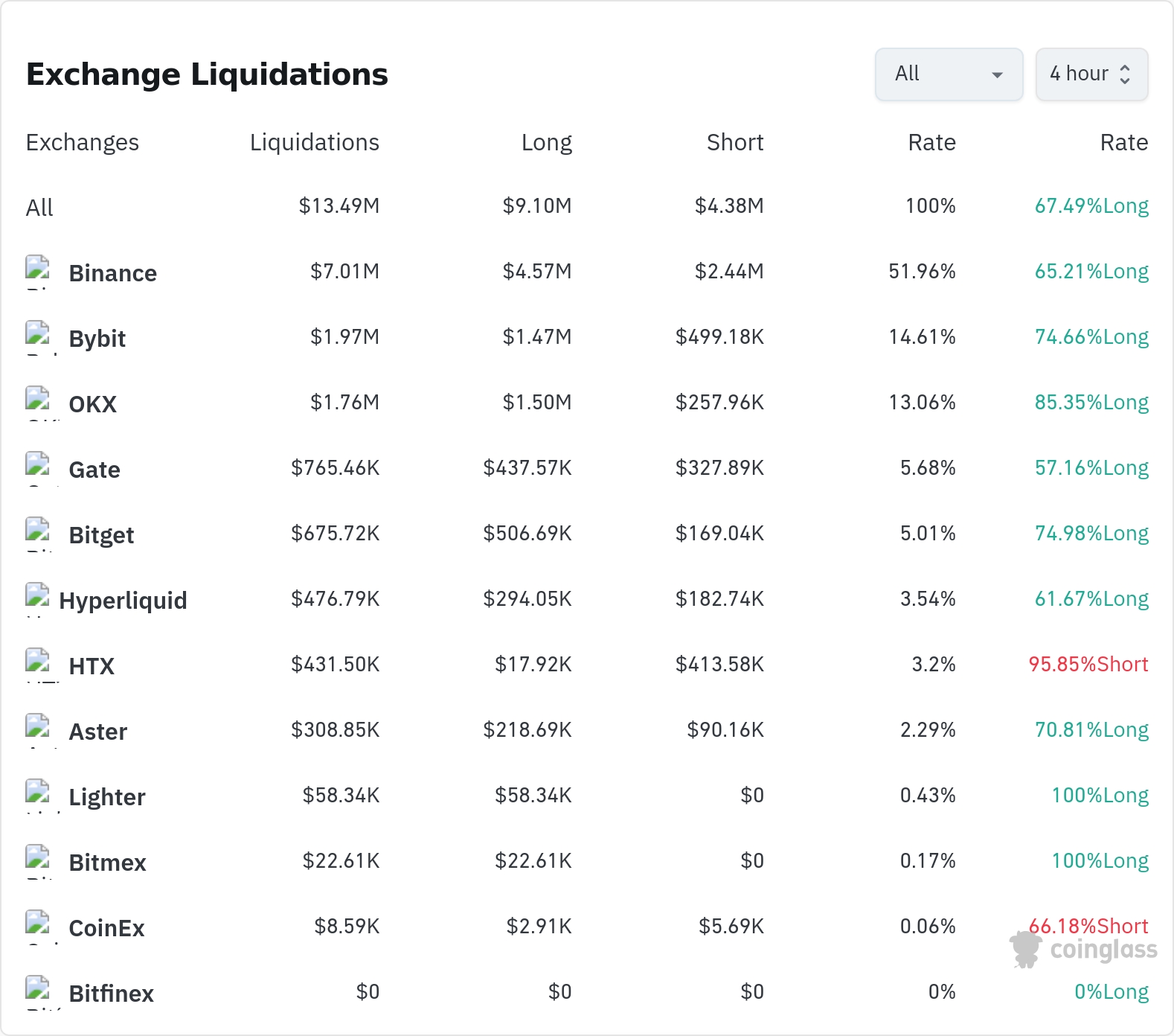Open the CoinEx exchange link
The height and width of the screenshot is (1036, 1174).
[x=106, y=928]
